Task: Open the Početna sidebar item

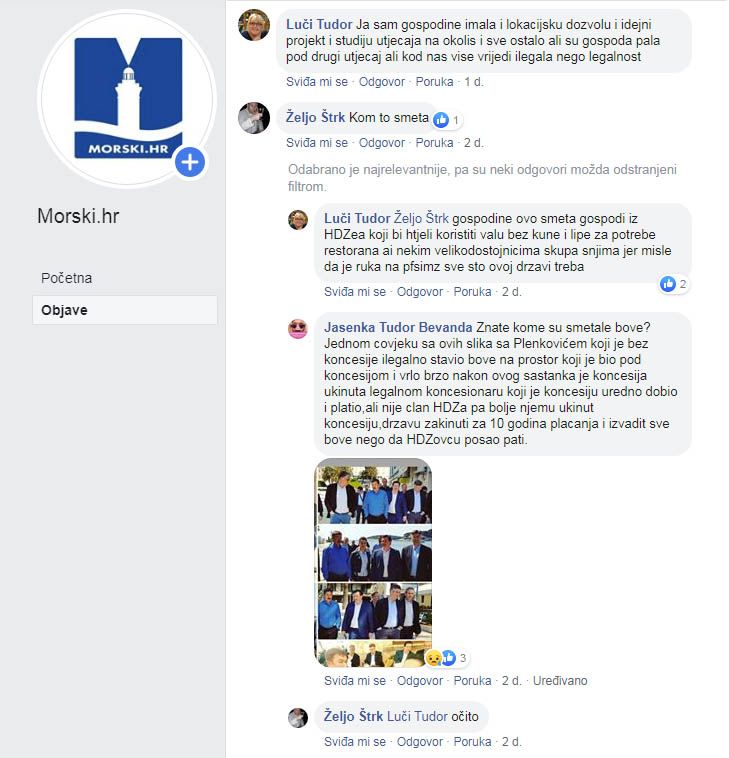Action: click(66, 278)
